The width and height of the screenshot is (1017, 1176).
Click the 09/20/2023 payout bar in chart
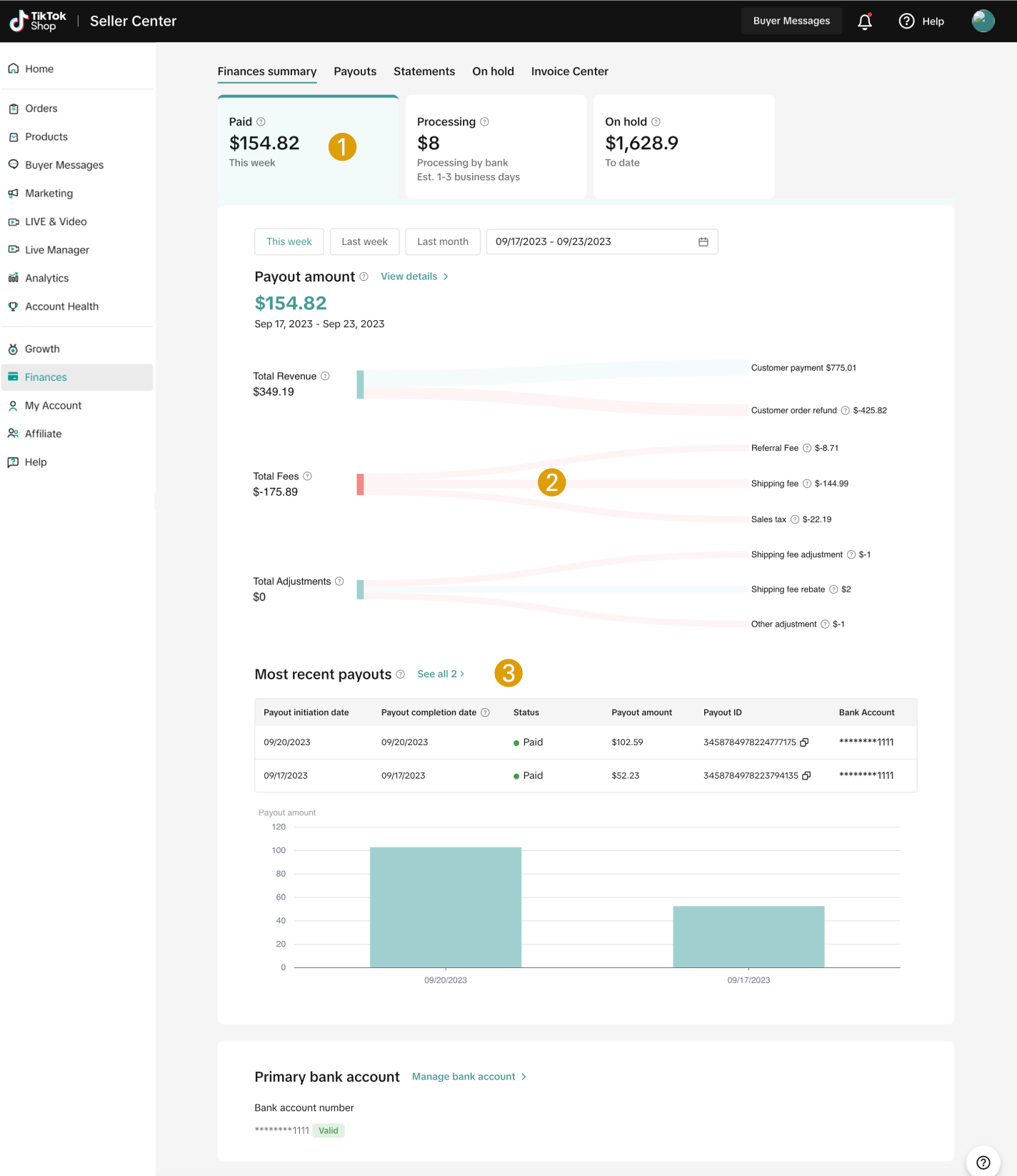446,907
